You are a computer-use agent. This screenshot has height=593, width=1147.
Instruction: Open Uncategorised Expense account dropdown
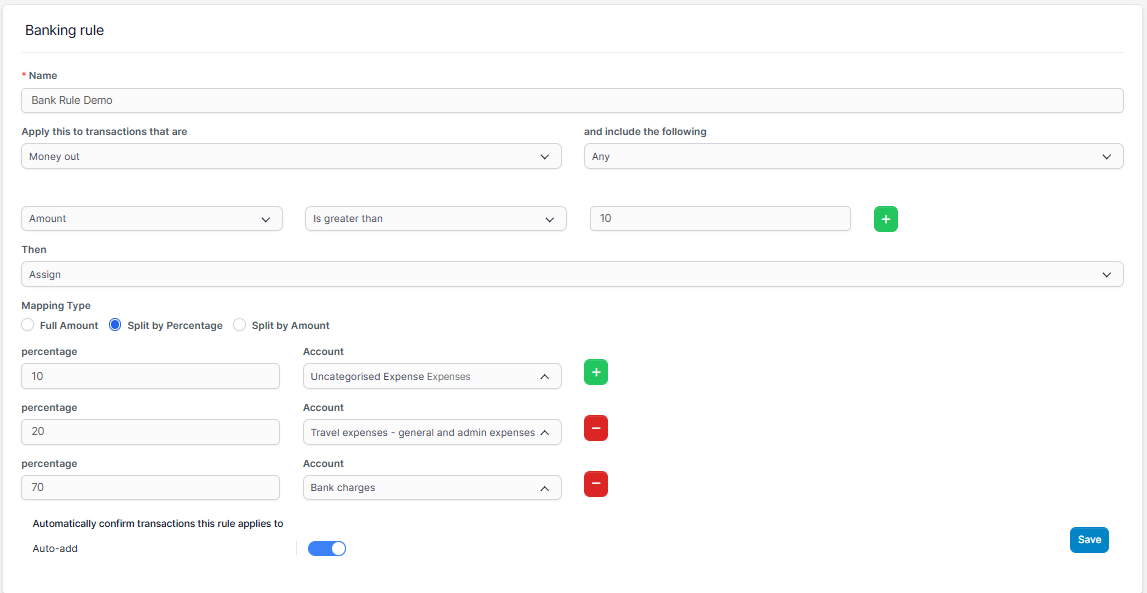pyautogui.click(x=431, y=376)
